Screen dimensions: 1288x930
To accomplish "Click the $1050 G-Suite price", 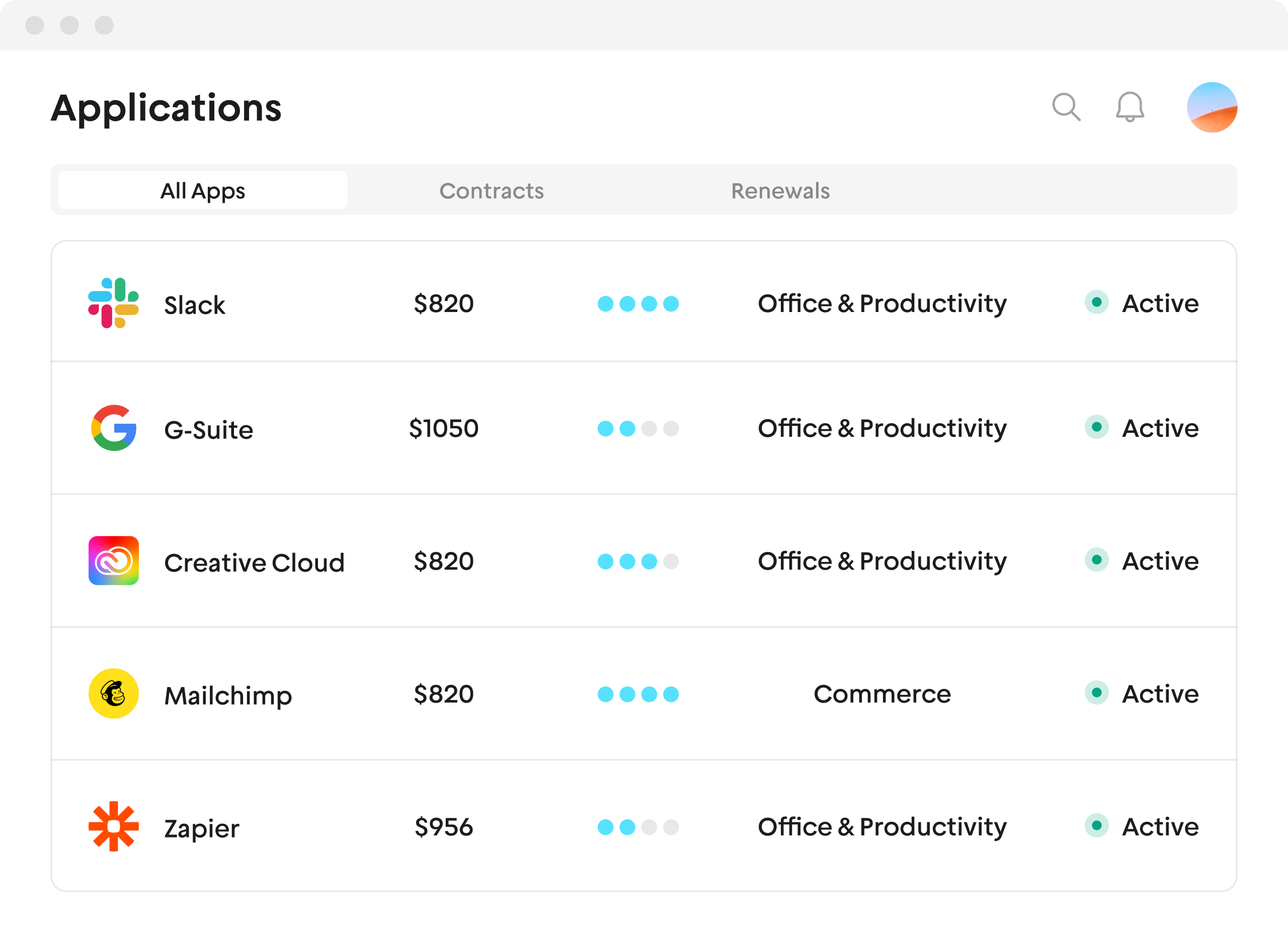I will 444,428.
